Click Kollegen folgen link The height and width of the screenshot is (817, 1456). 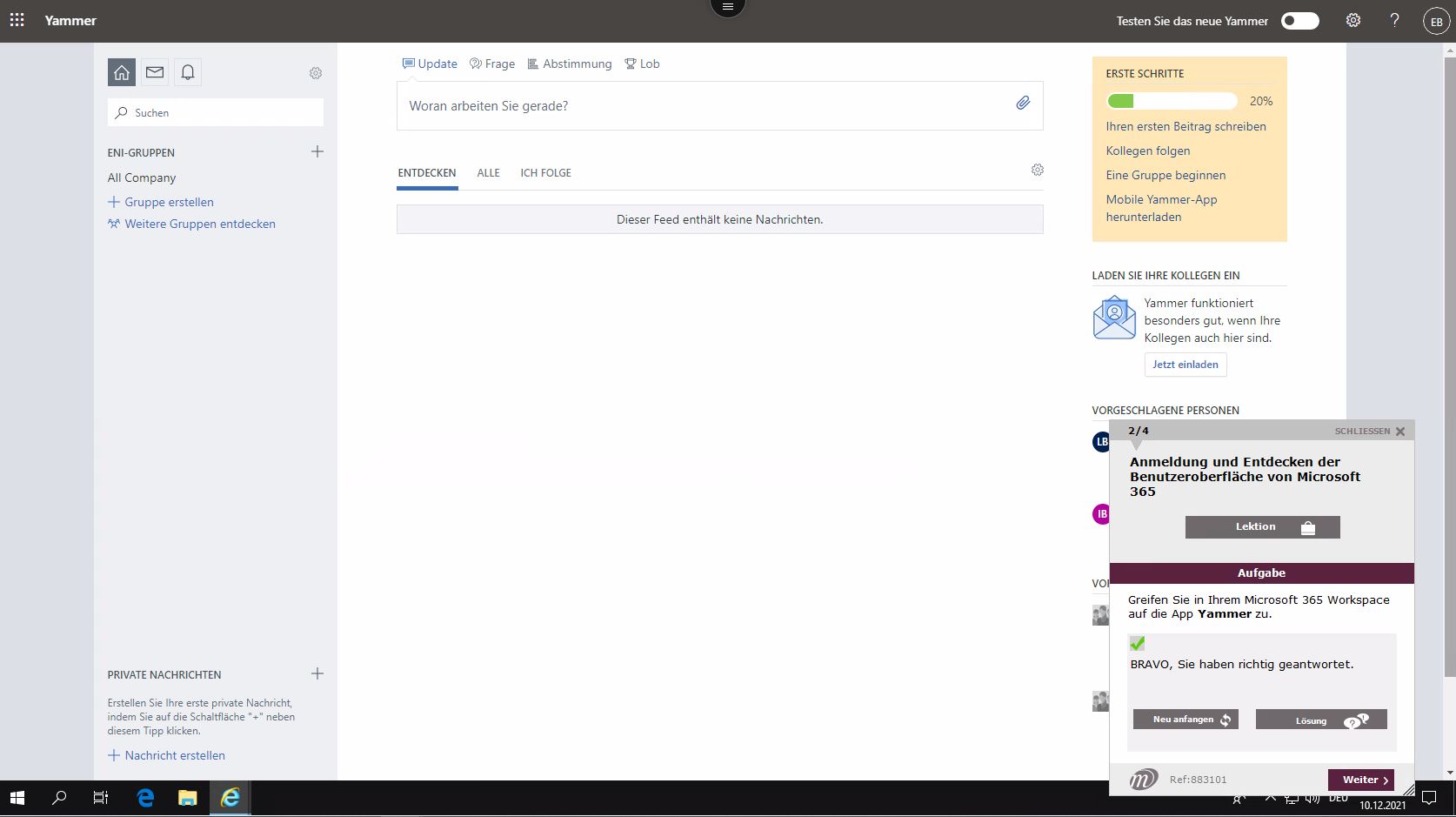click(x=1148, y=151)
